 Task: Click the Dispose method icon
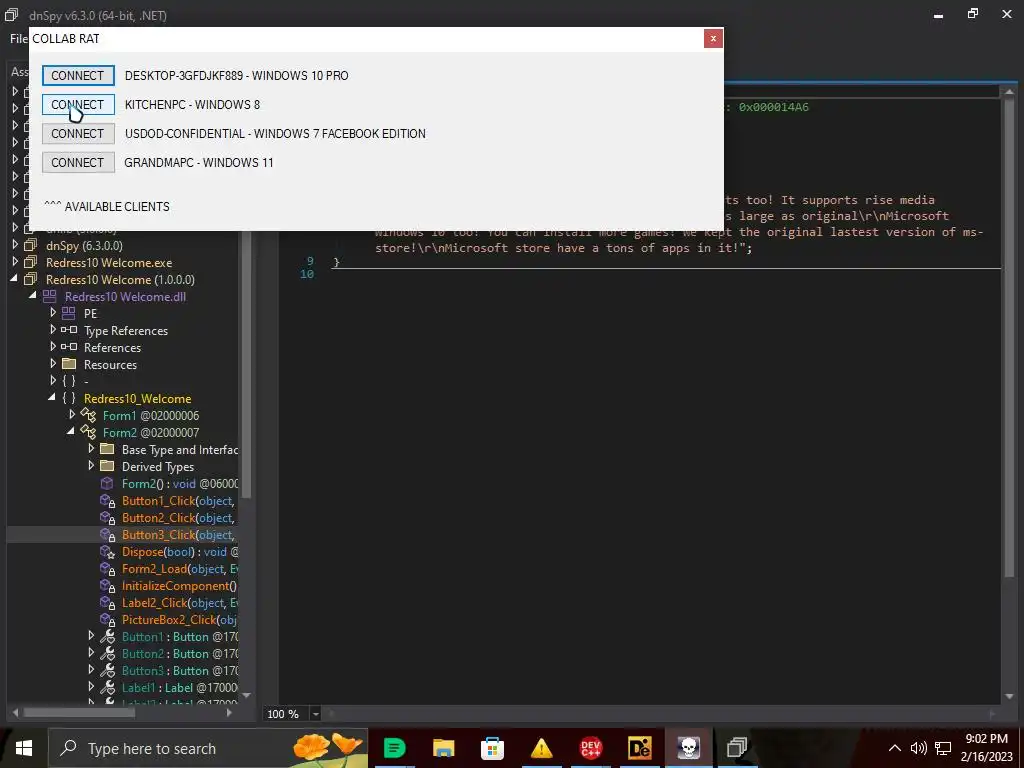108,552
